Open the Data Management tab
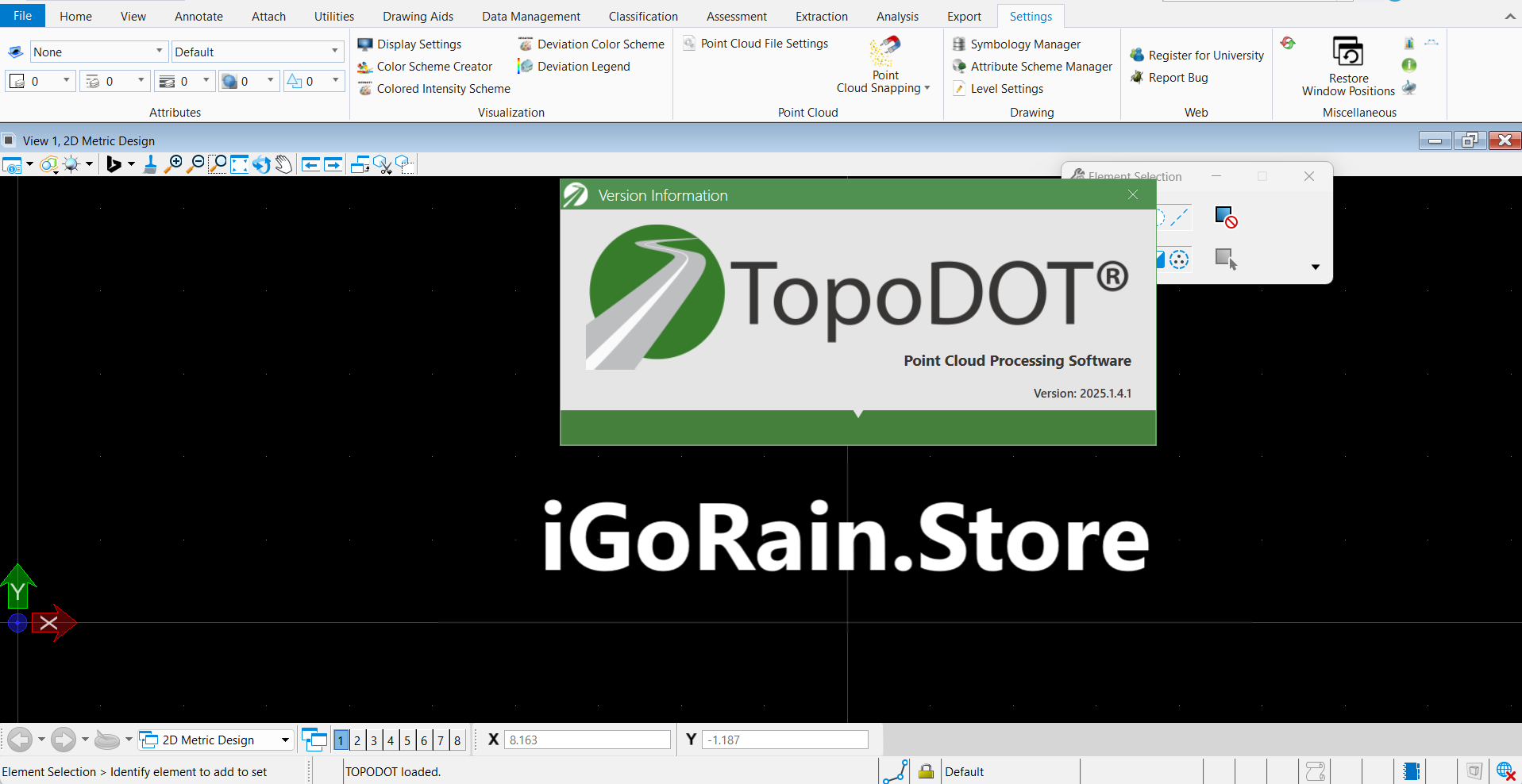The width and height of the screenshot is (1522, 784). (x=530, y=16)
